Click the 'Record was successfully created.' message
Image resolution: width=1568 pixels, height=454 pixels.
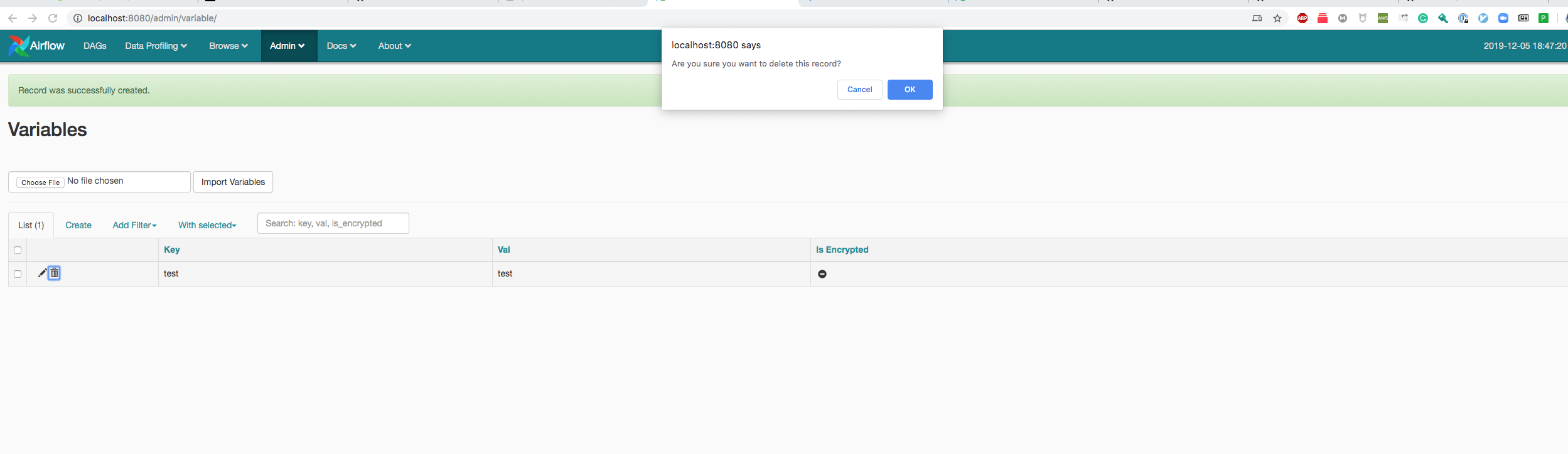click(84, 90)
